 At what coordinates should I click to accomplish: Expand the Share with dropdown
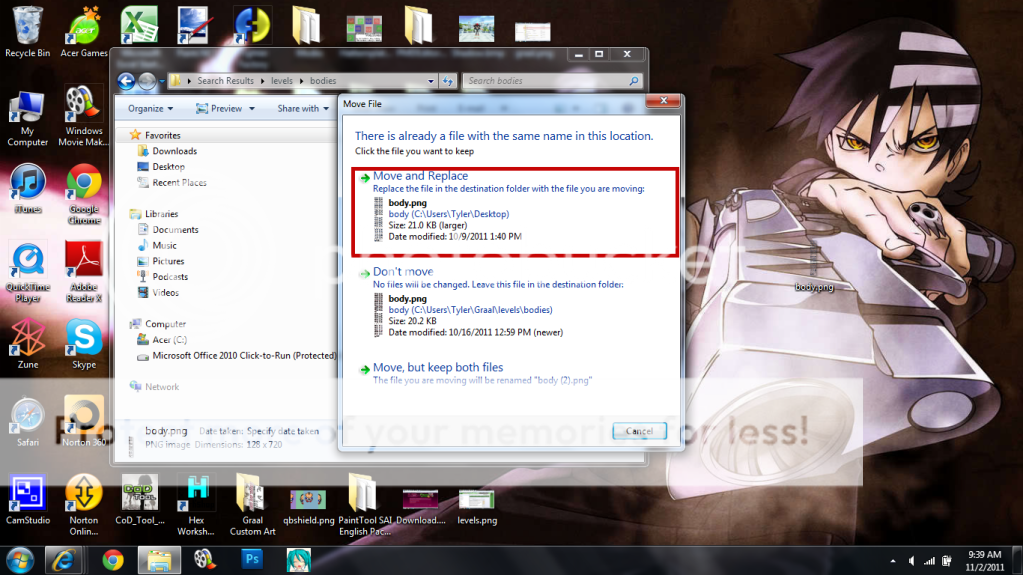pos(303,108)
